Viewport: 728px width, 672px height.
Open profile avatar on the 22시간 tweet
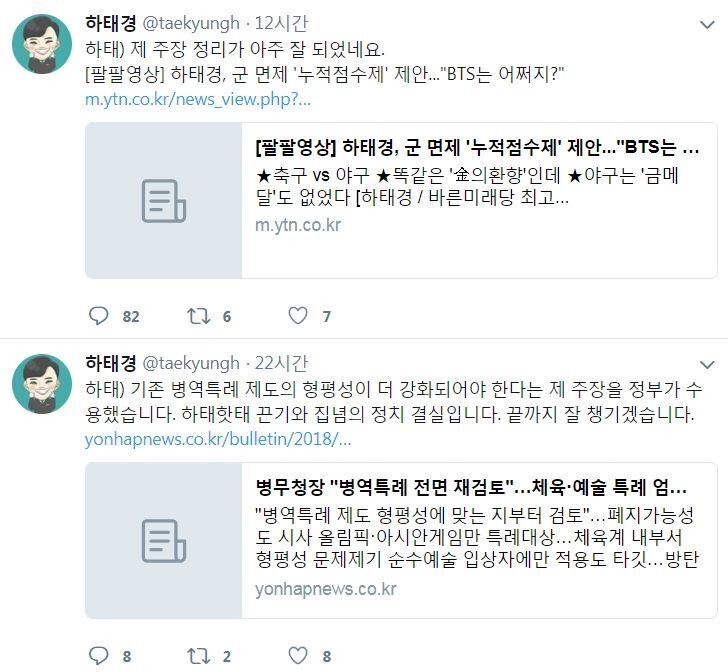pyautogui.click(x=42, y=384)
